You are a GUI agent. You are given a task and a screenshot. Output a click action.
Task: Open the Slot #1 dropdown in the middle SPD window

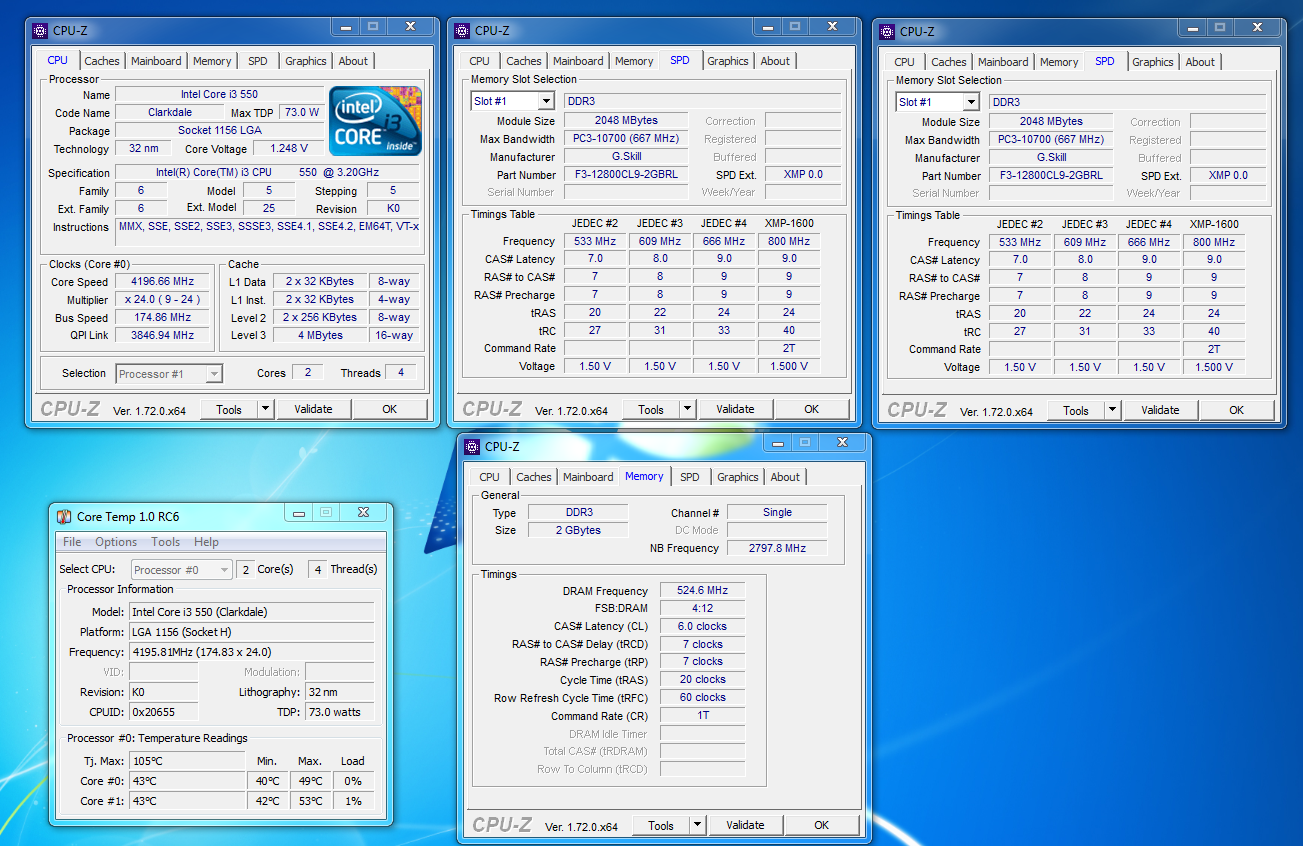[546, 101]
